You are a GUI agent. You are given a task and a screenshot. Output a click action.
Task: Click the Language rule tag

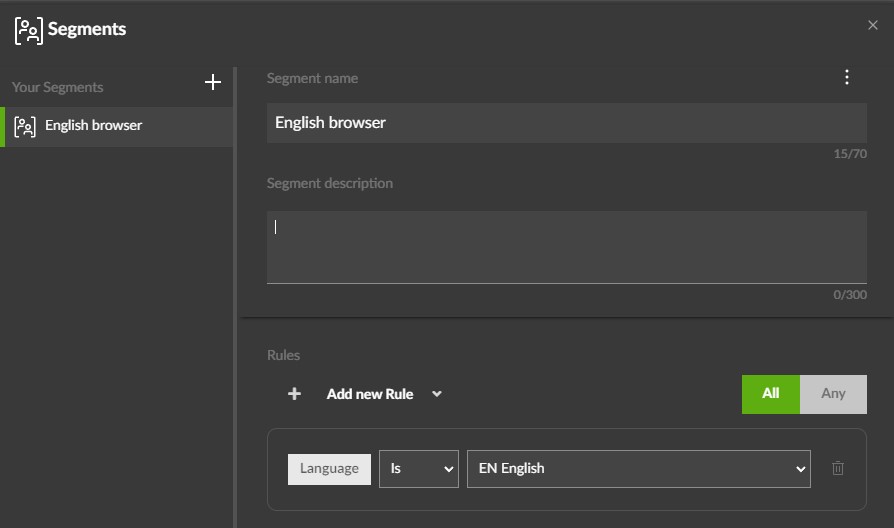click(329, 468)
